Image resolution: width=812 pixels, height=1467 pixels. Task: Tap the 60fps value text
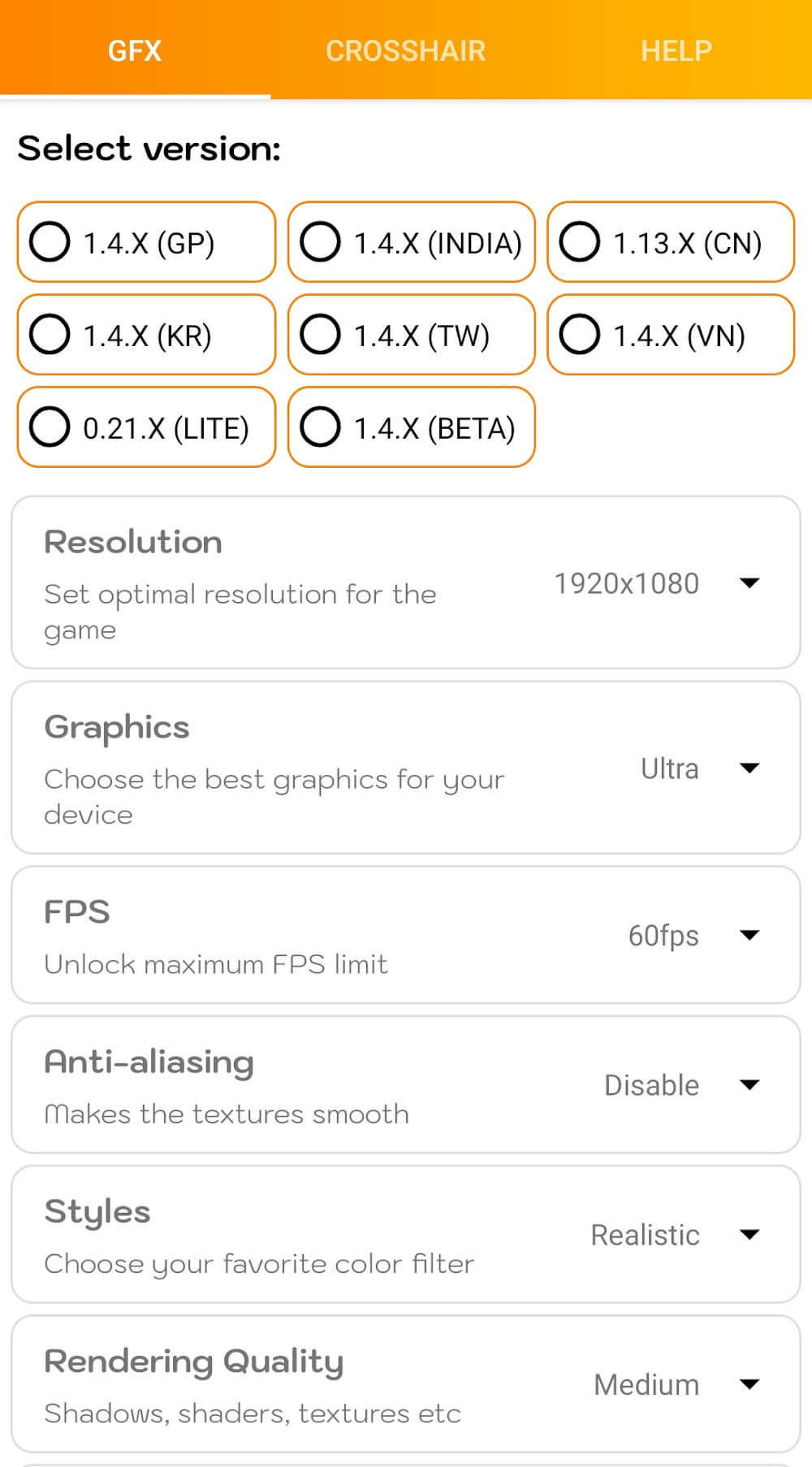tap(663, 935)
